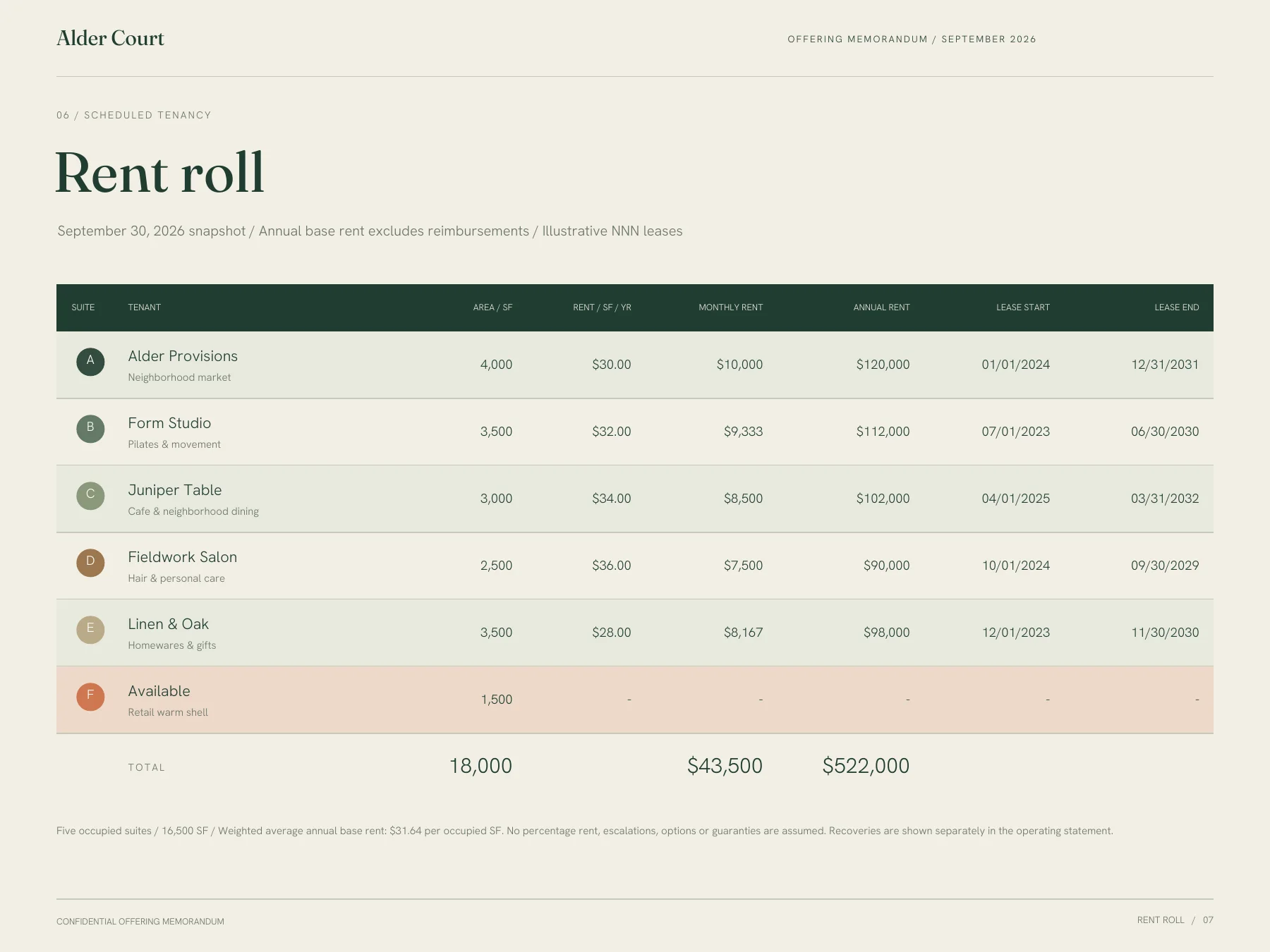
Task: Click the "Retail warm shell" description
Action: pyautogui.click(x=168, y=712)
